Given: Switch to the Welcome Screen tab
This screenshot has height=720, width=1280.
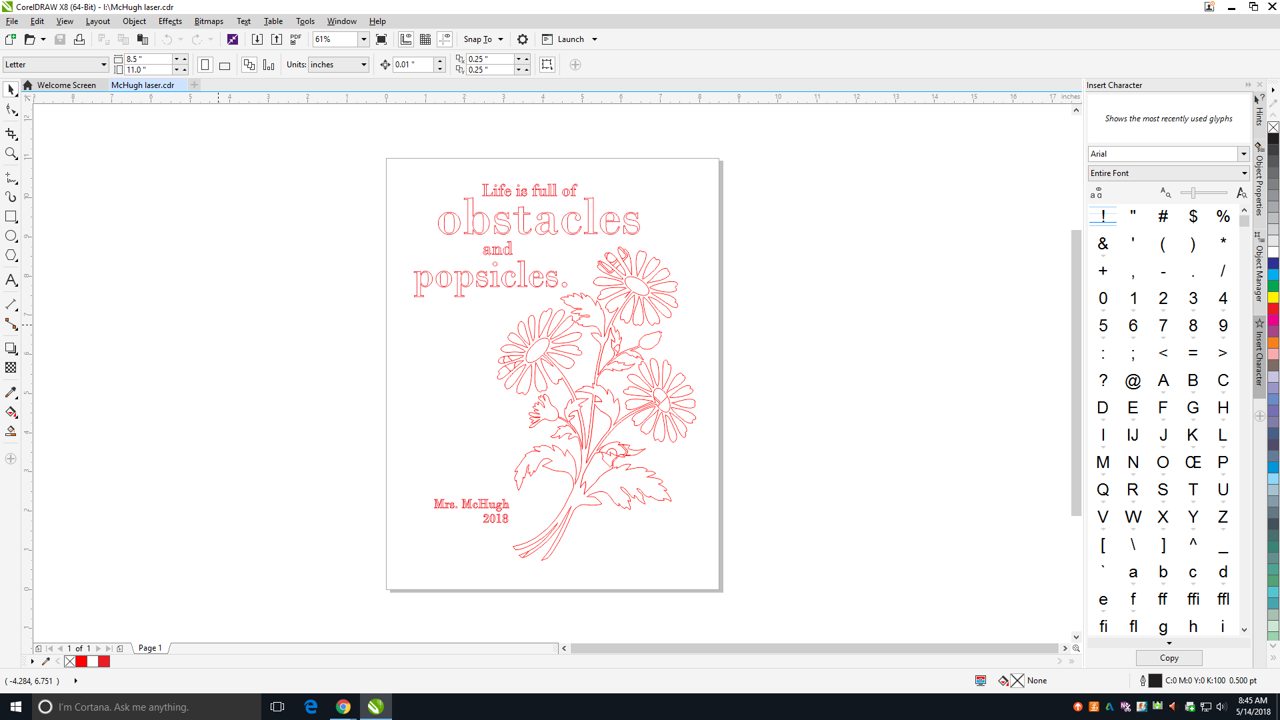Looking at the screenshot, I should point(66,85).
